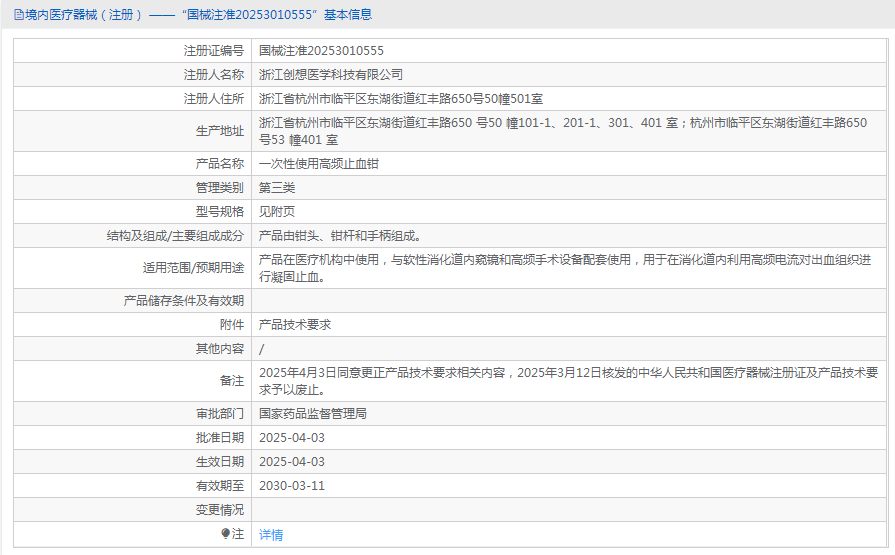This screenshot has width=895, height=555.
Task: Select the 生产地址 production address text
Action: (x=563, y=131)
